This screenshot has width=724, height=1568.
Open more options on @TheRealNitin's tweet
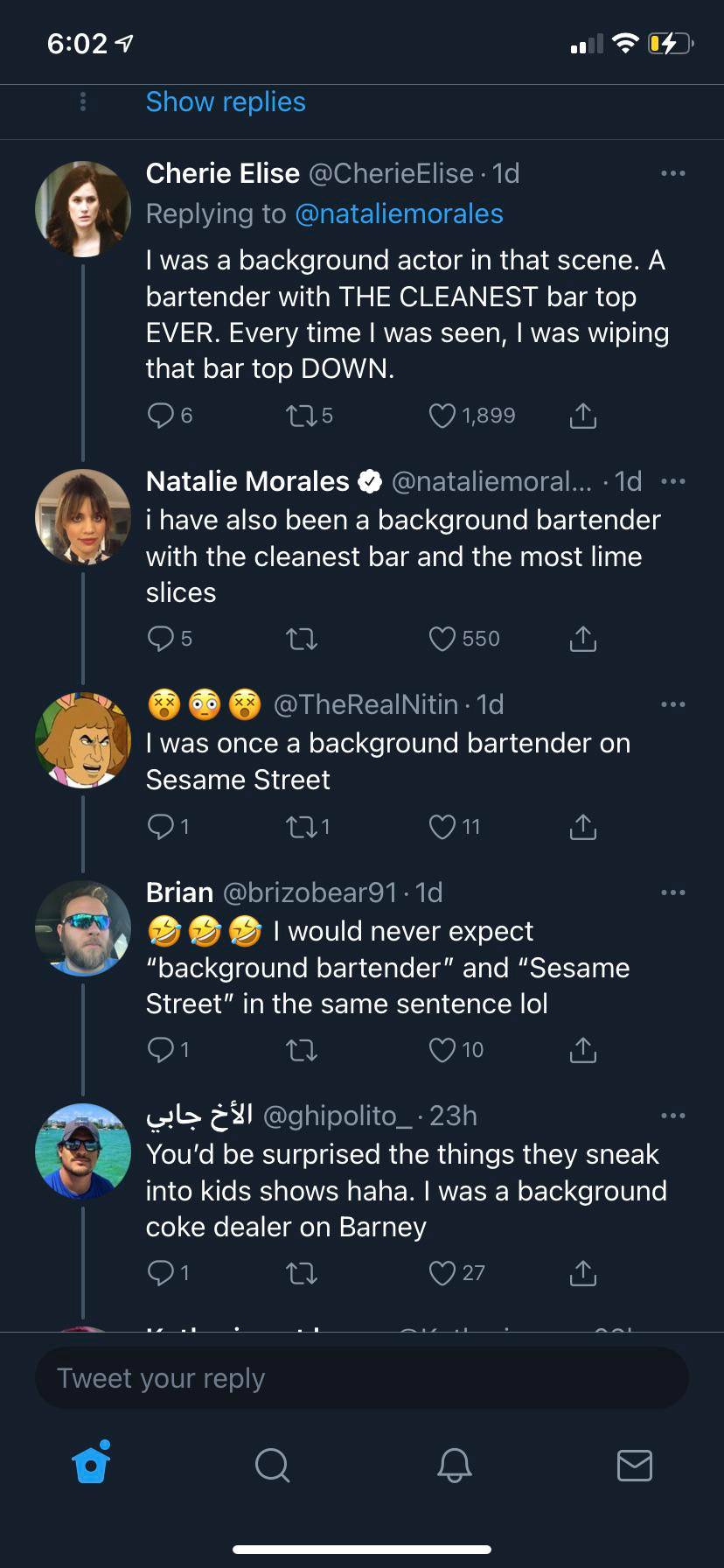click(x=673, y=703)
